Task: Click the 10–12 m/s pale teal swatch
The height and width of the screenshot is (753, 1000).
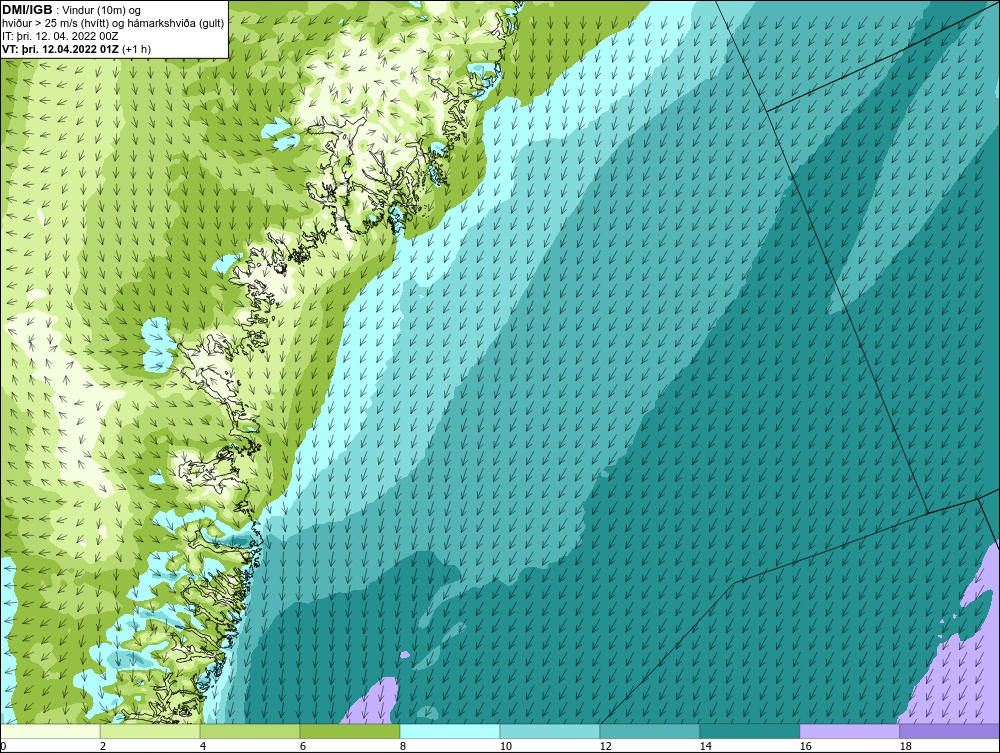Action: coord(550,731)
